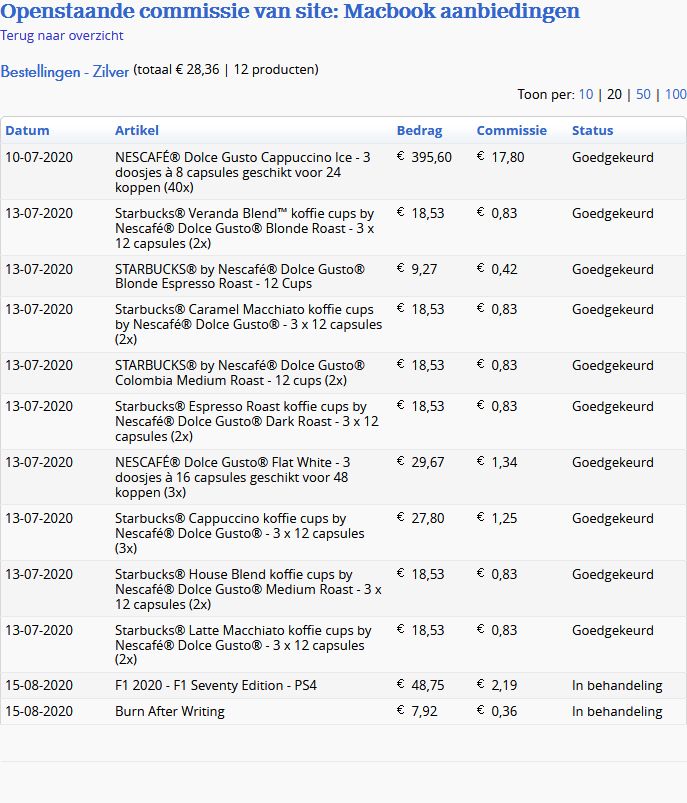
Task: Click date 15-08-2020 in F1 2020 row
Action: tap(39, 685)
